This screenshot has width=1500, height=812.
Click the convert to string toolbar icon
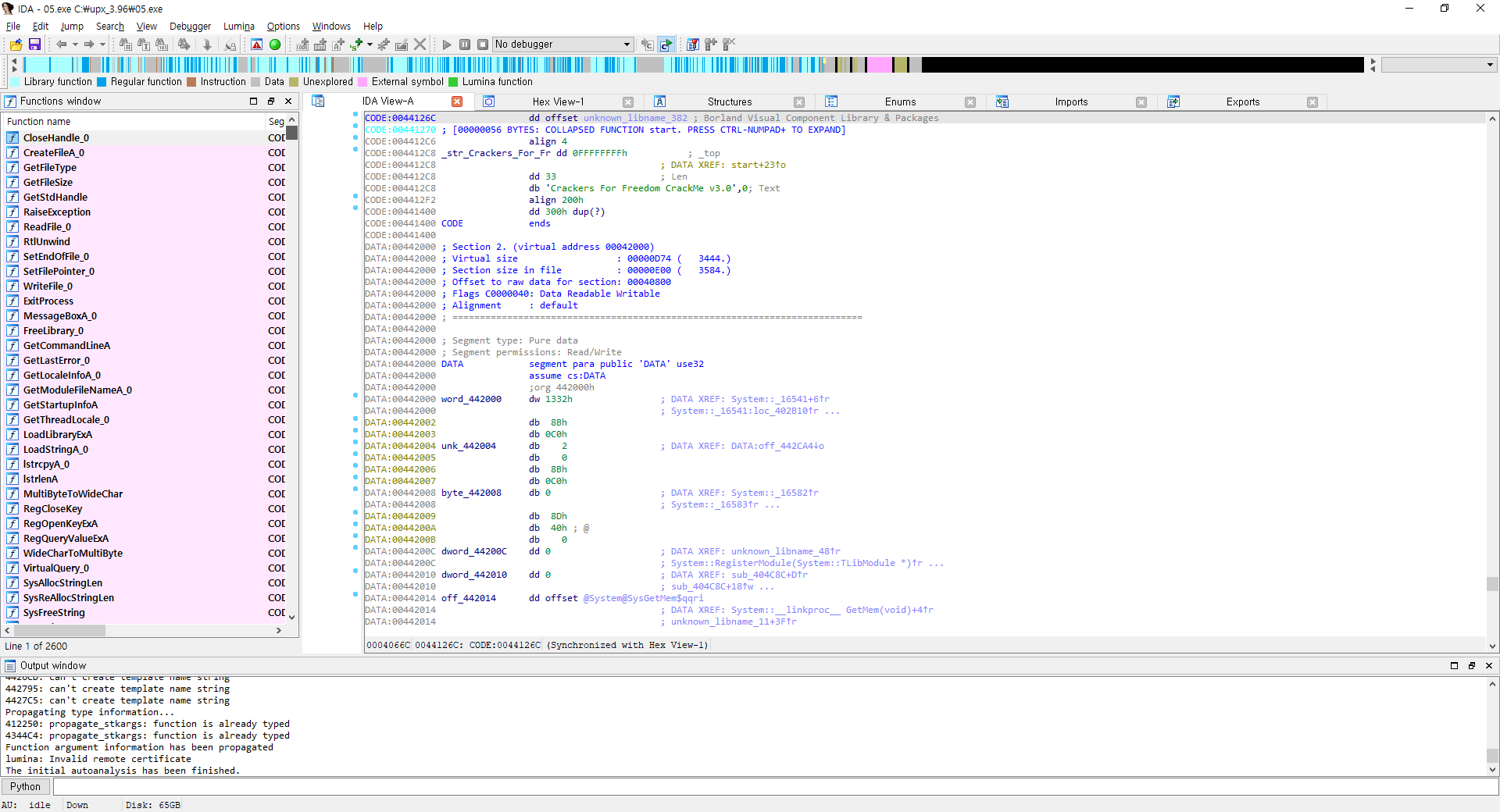click(x=338, y=45)
